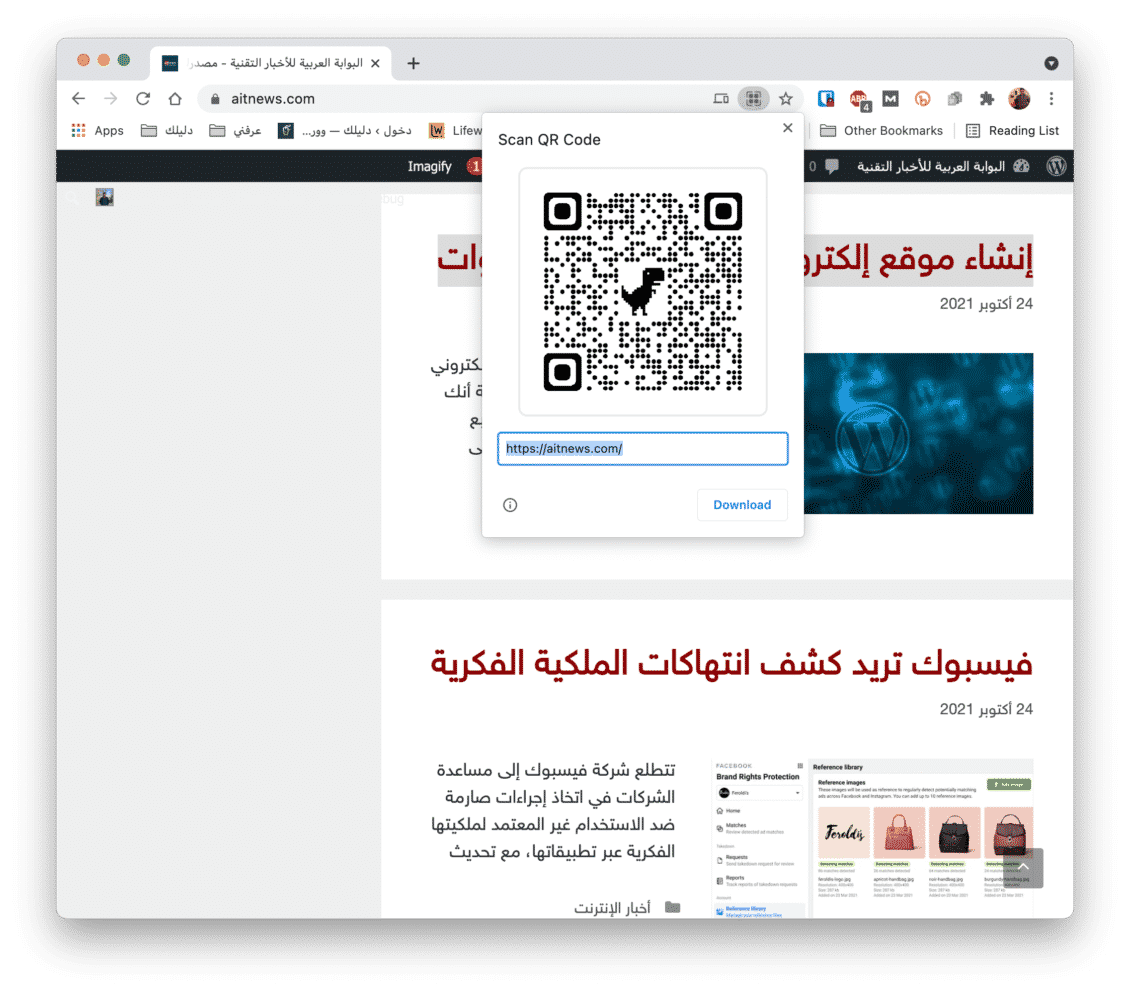Open the comments bubble in admin bar
Viewport: 1130px width, 993px height.
tap(824, 166)
